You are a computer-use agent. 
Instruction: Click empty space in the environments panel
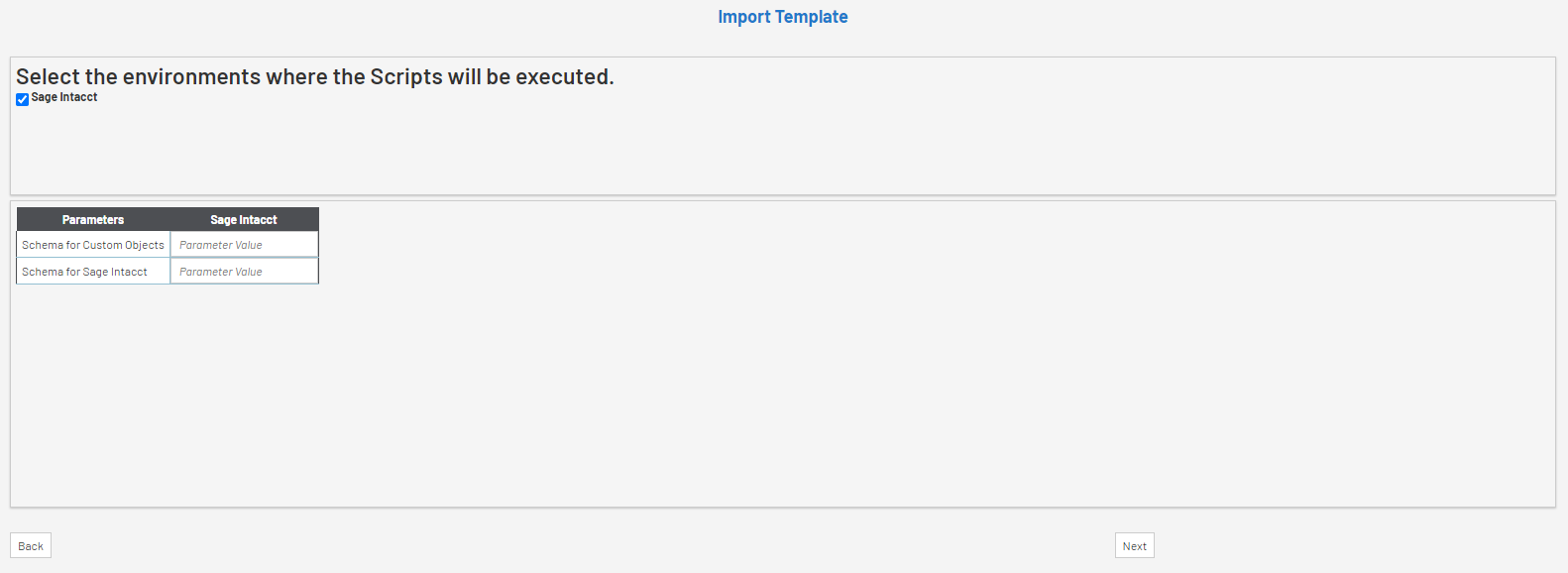[x=782, y=149]
